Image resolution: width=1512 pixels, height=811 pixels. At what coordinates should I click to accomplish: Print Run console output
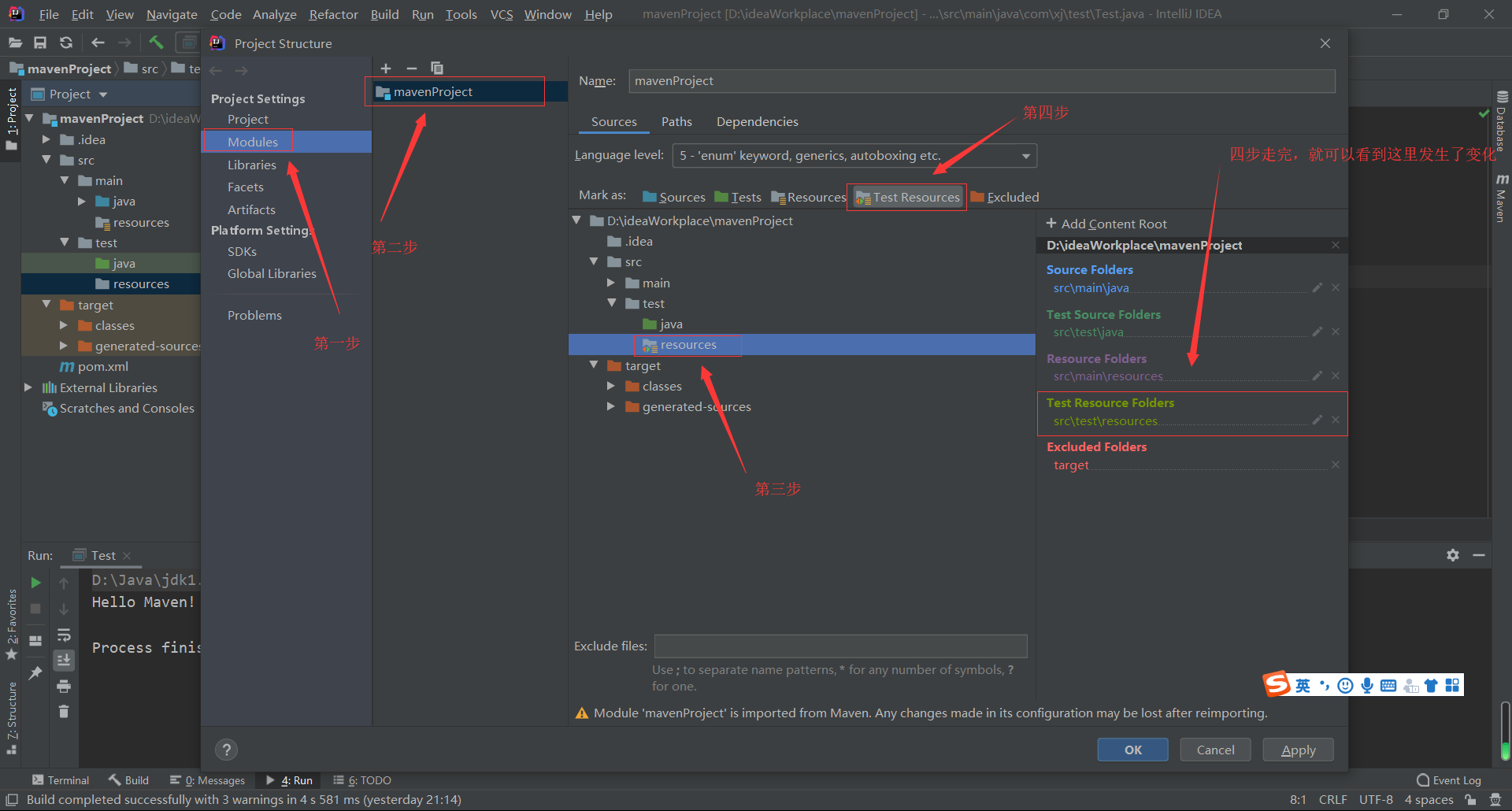(64, 686)
